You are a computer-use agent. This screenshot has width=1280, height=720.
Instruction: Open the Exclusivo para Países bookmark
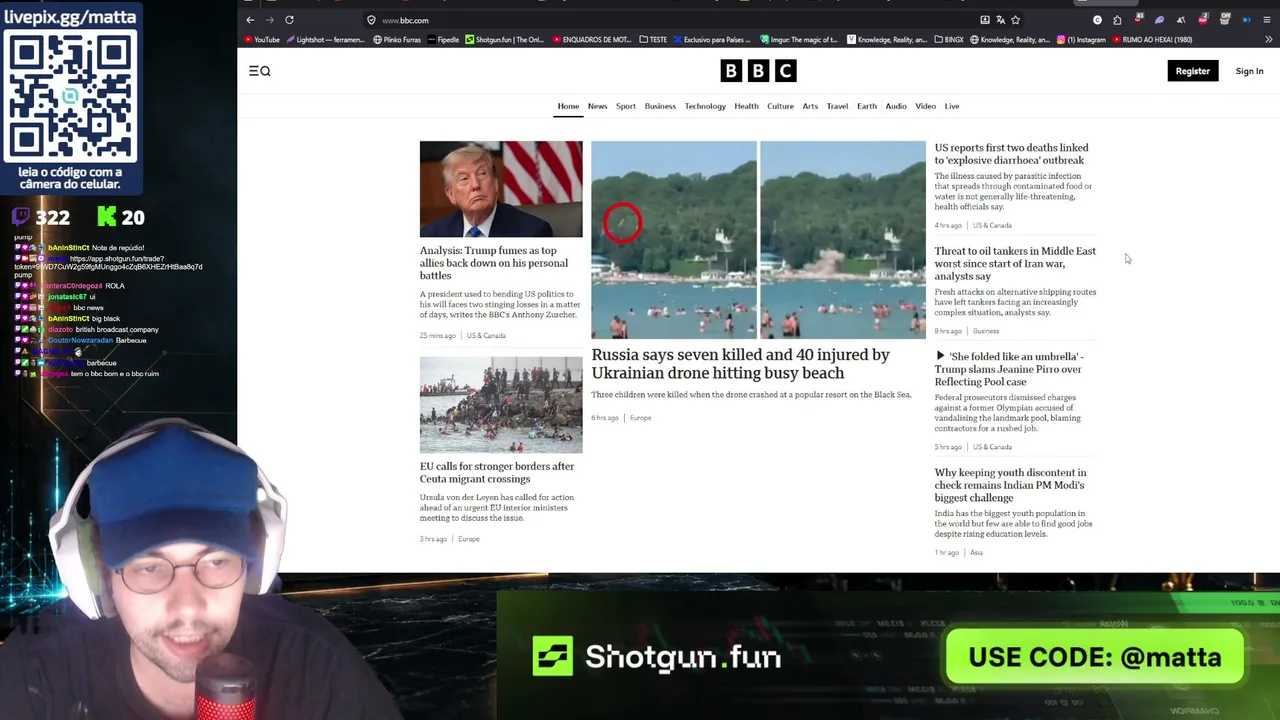712,40
